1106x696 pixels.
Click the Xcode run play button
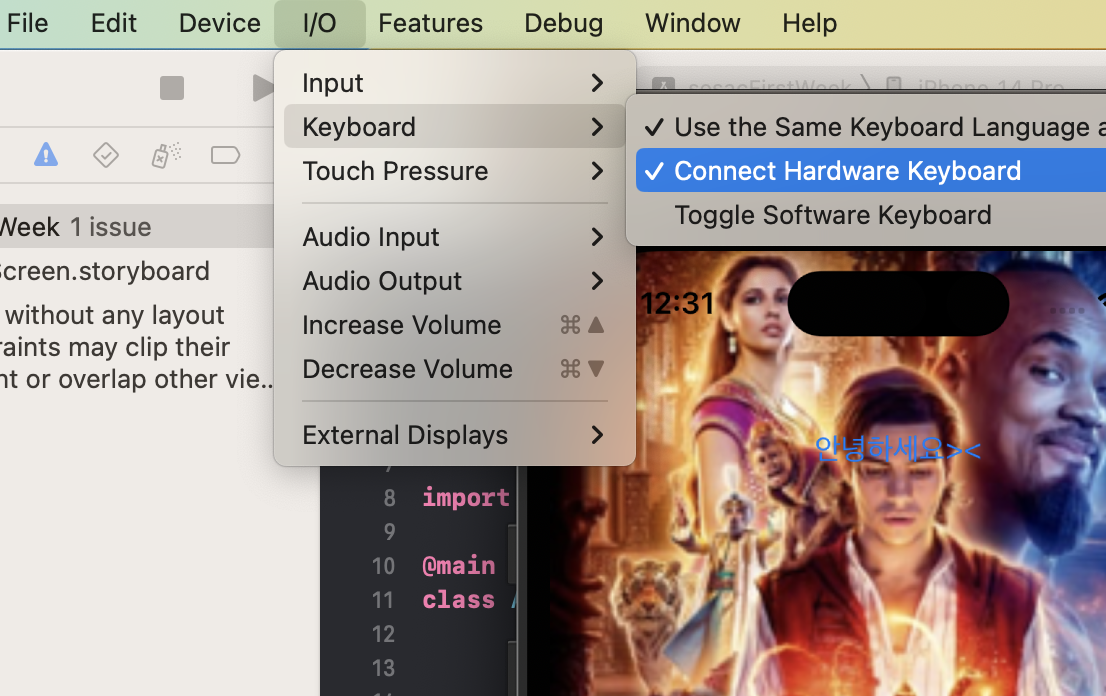[x=263, y=88]
